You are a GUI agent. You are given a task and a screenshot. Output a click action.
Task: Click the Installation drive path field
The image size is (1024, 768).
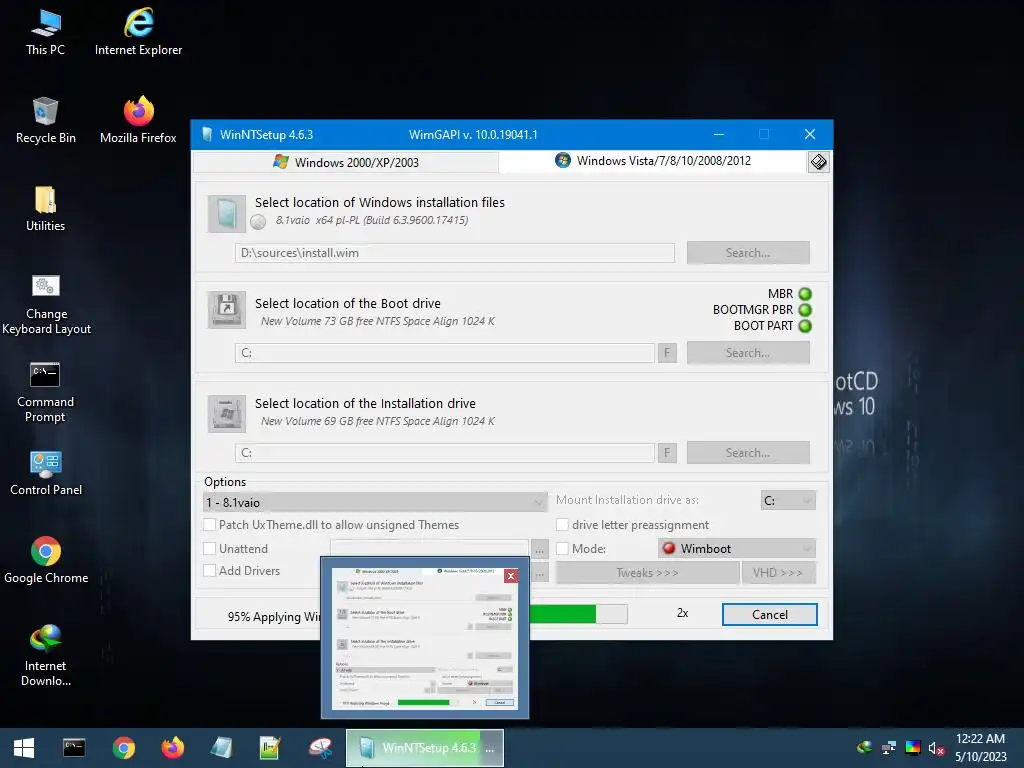tap(445, 453)
